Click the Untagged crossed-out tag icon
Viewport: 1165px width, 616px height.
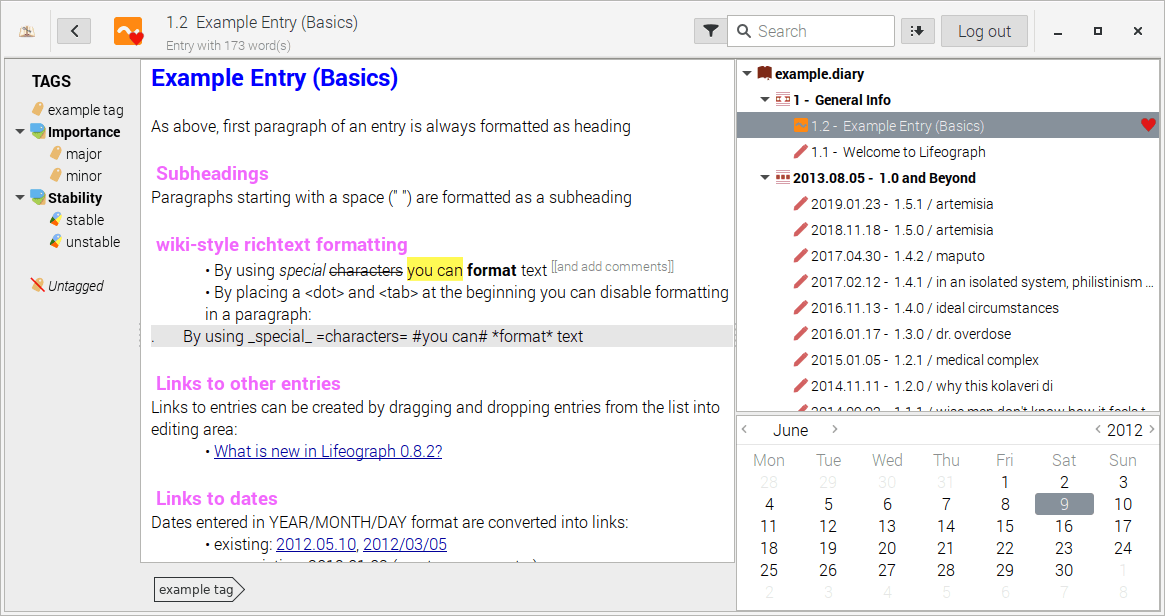coord(38,285)
